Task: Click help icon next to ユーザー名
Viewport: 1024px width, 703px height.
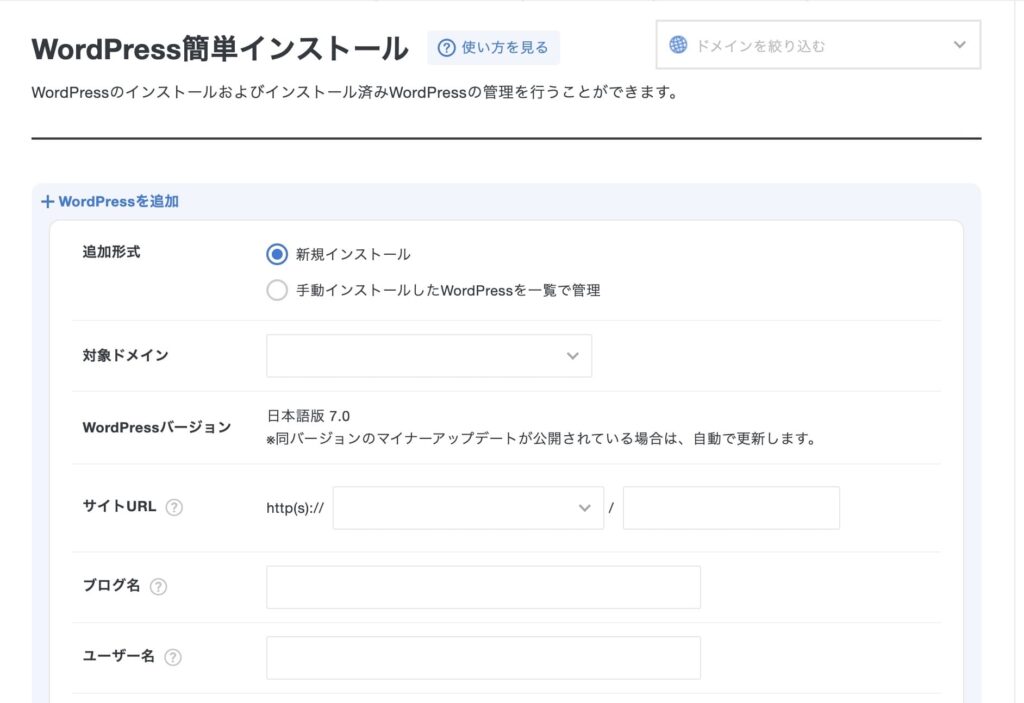Action: pos(172,657)
